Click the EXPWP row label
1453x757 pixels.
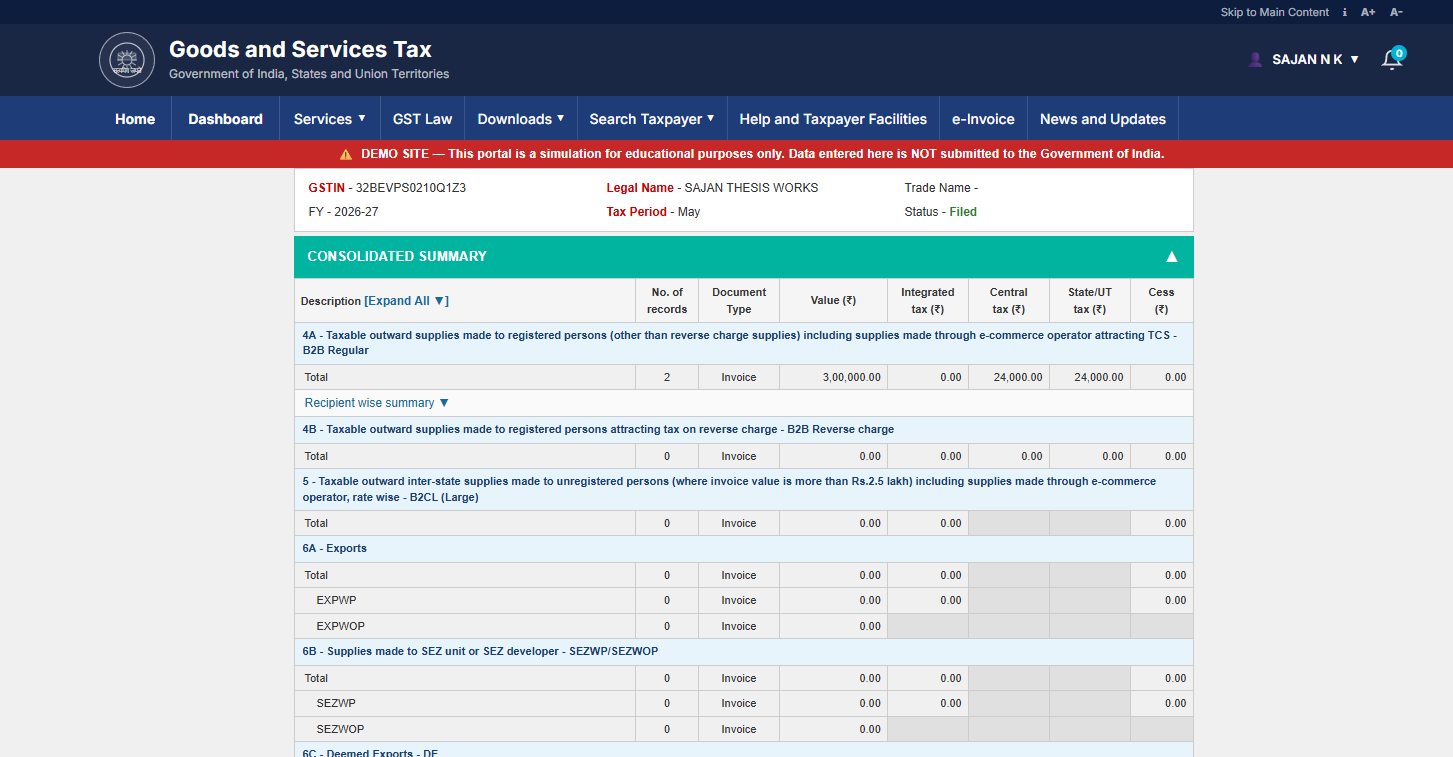coord(336,601)
